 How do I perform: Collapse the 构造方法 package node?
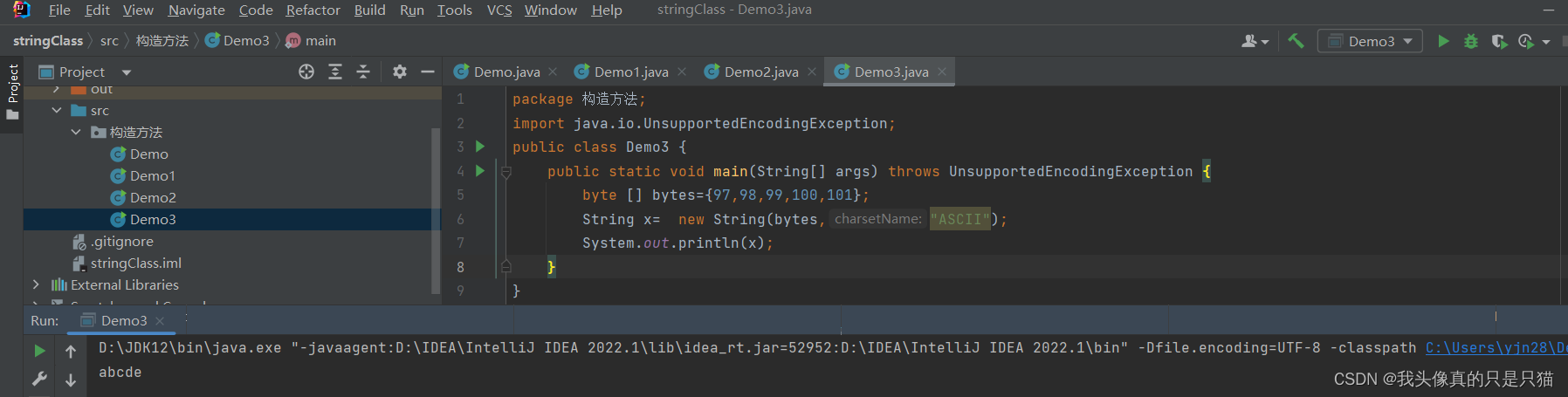pyautogui.click(x=76, y=132)
